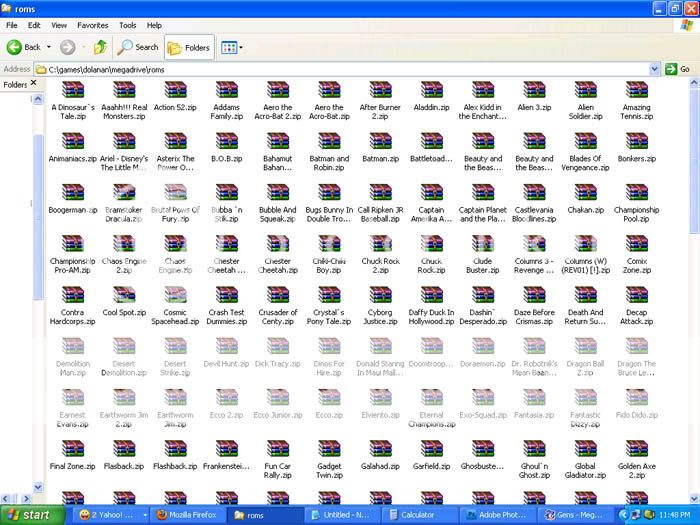Image resolution: width=700 pixels, height=525 pixels.
Task: Open the File menu
Action: point(12,25)
